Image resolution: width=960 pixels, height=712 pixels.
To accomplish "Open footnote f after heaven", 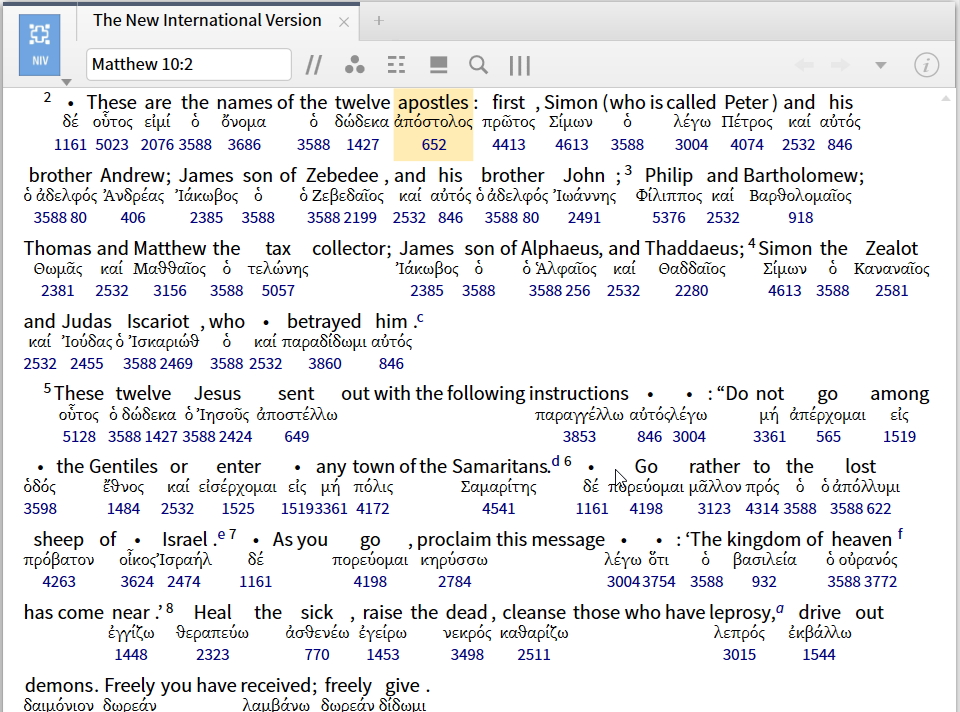I will coord(900,533).
